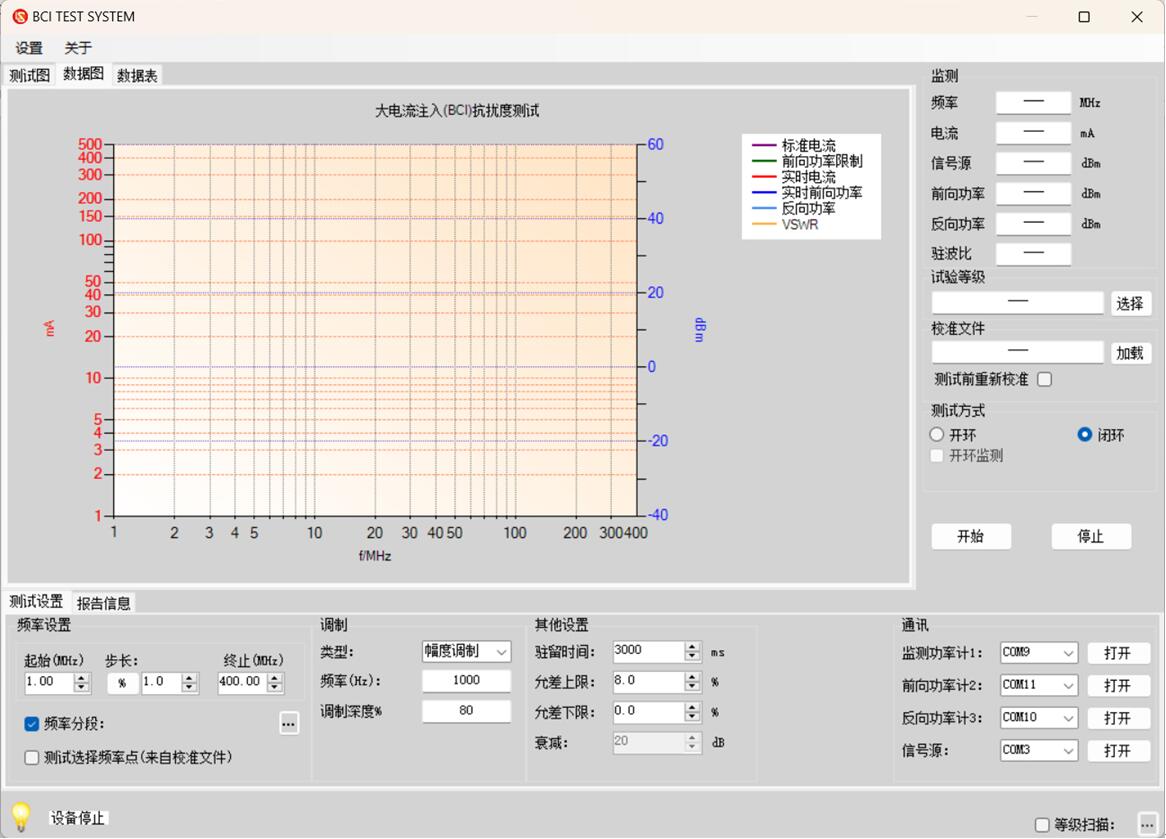Enable 测试前重新校准 checkbox
Viewport: 1166px width, 839px height.
[1045, 379]
